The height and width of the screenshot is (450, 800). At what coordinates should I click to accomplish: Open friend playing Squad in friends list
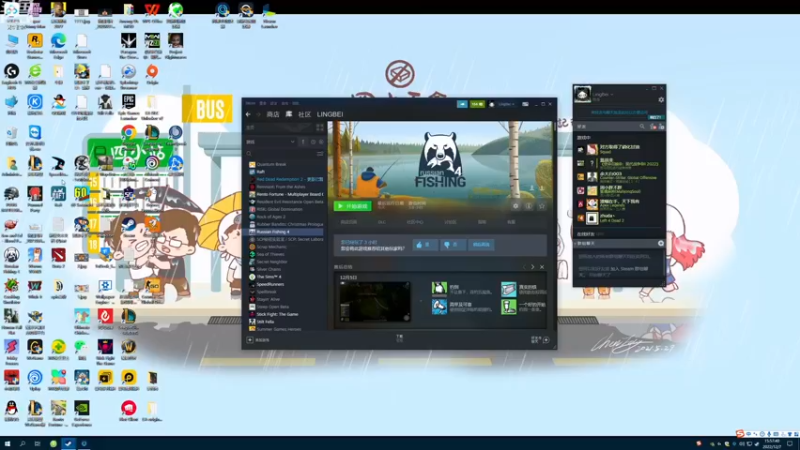coord(620,149)
